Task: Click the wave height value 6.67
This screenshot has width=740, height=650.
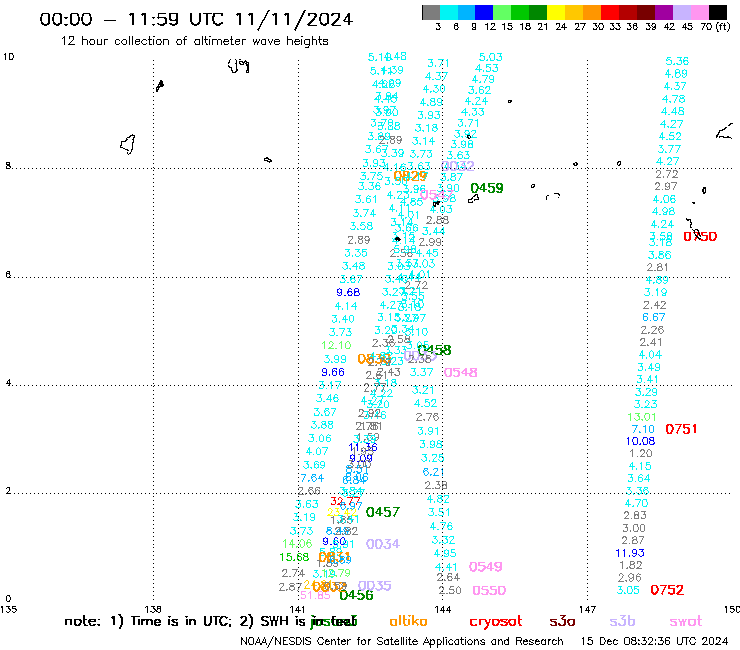Action: pyautogui.click(x=654, y=317)
